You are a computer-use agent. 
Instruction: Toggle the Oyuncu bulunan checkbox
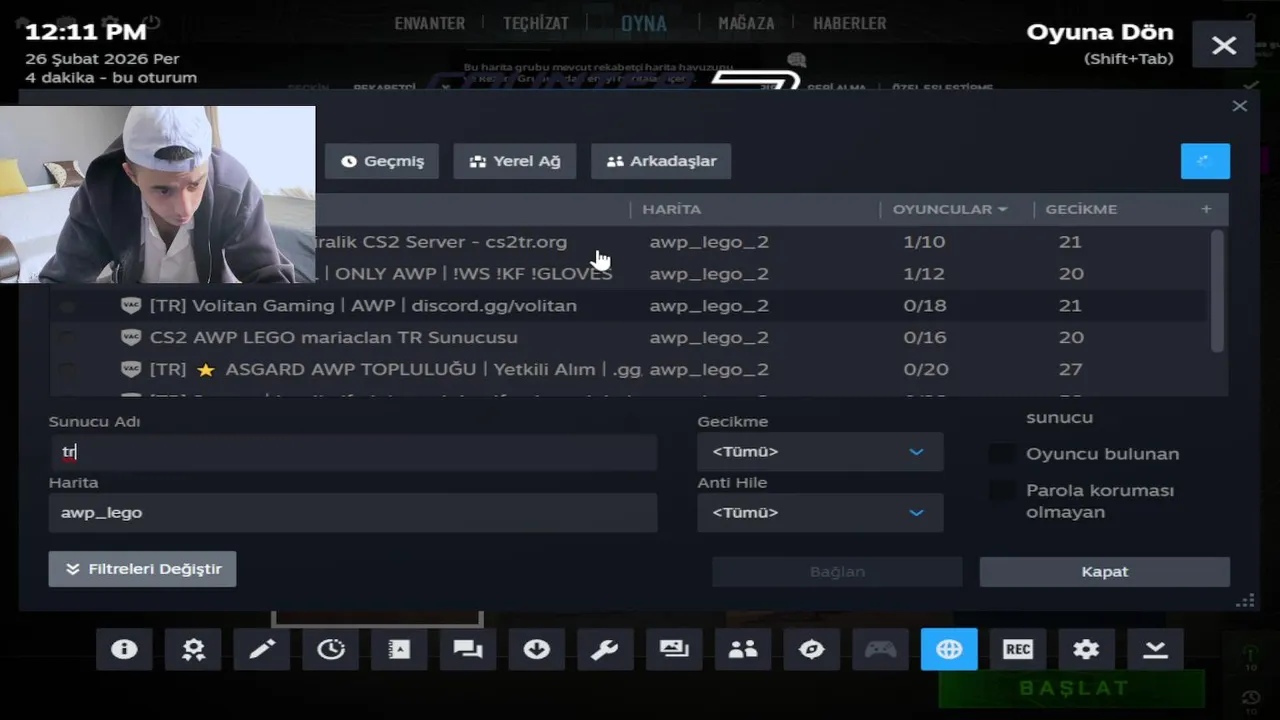(1002, 454)
